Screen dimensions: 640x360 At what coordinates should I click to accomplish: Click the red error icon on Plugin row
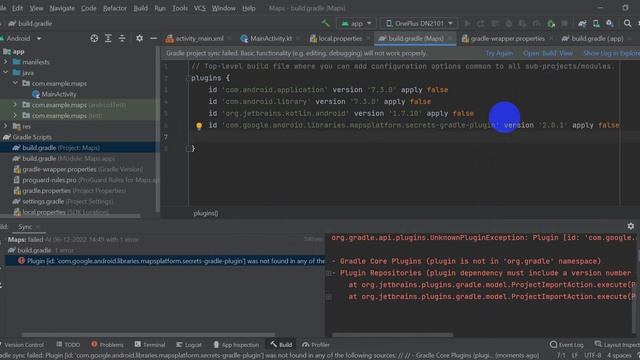(21, 261)
